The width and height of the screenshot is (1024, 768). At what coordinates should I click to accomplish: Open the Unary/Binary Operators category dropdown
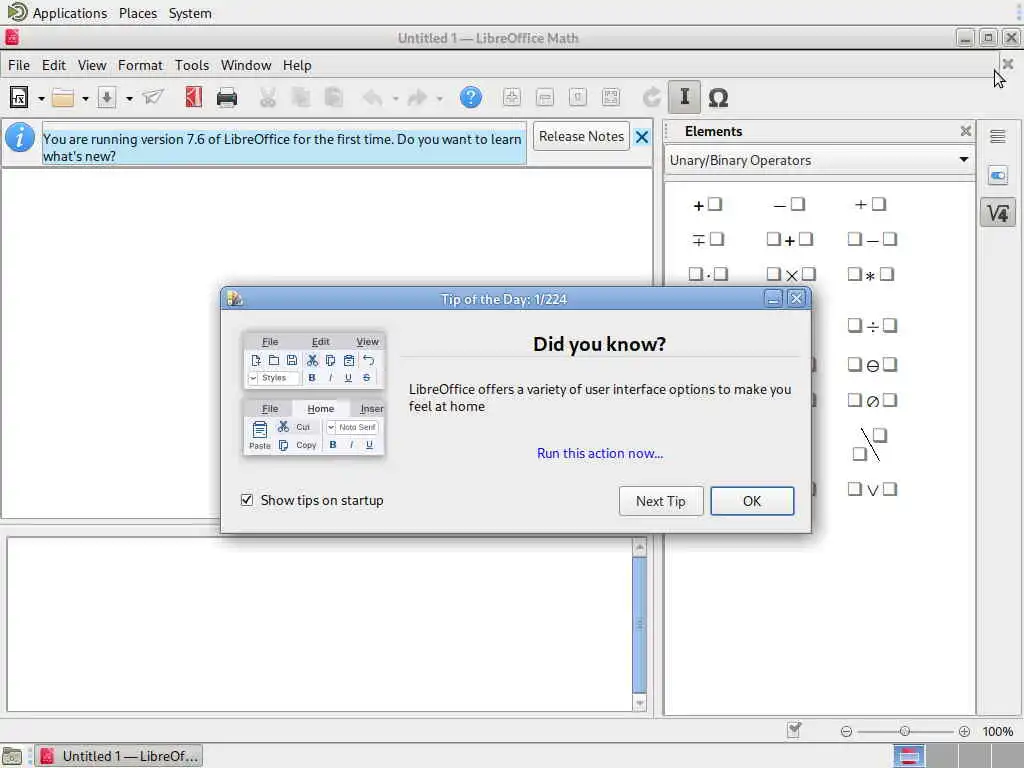coord(819,160)
